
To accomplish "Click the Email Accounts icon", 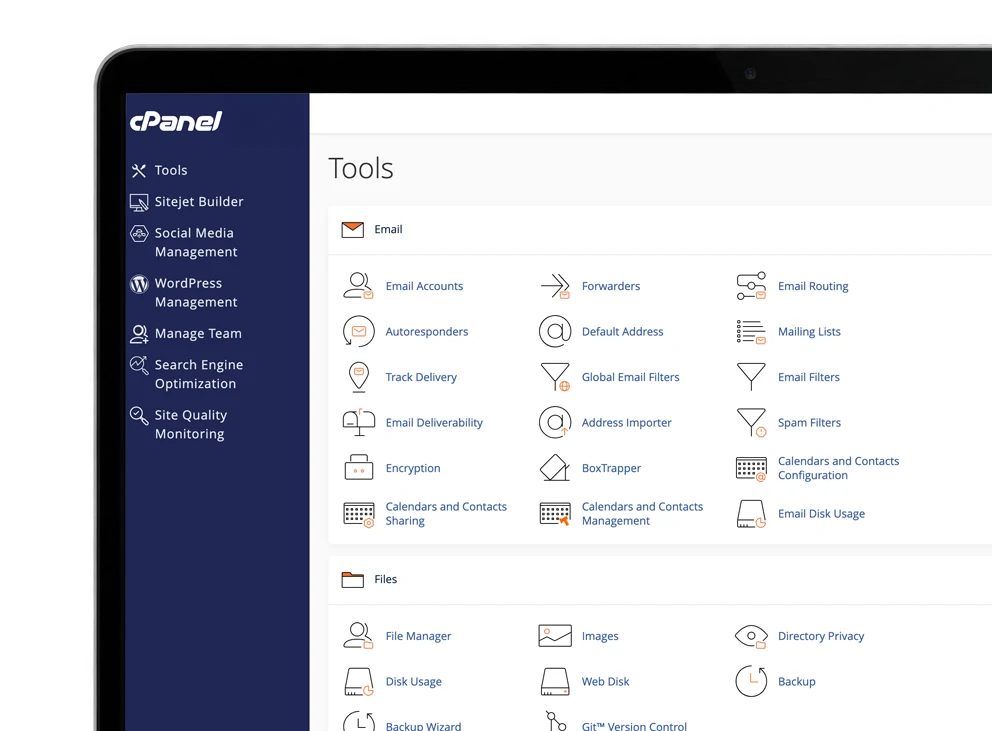I will [x=358, y=285].
